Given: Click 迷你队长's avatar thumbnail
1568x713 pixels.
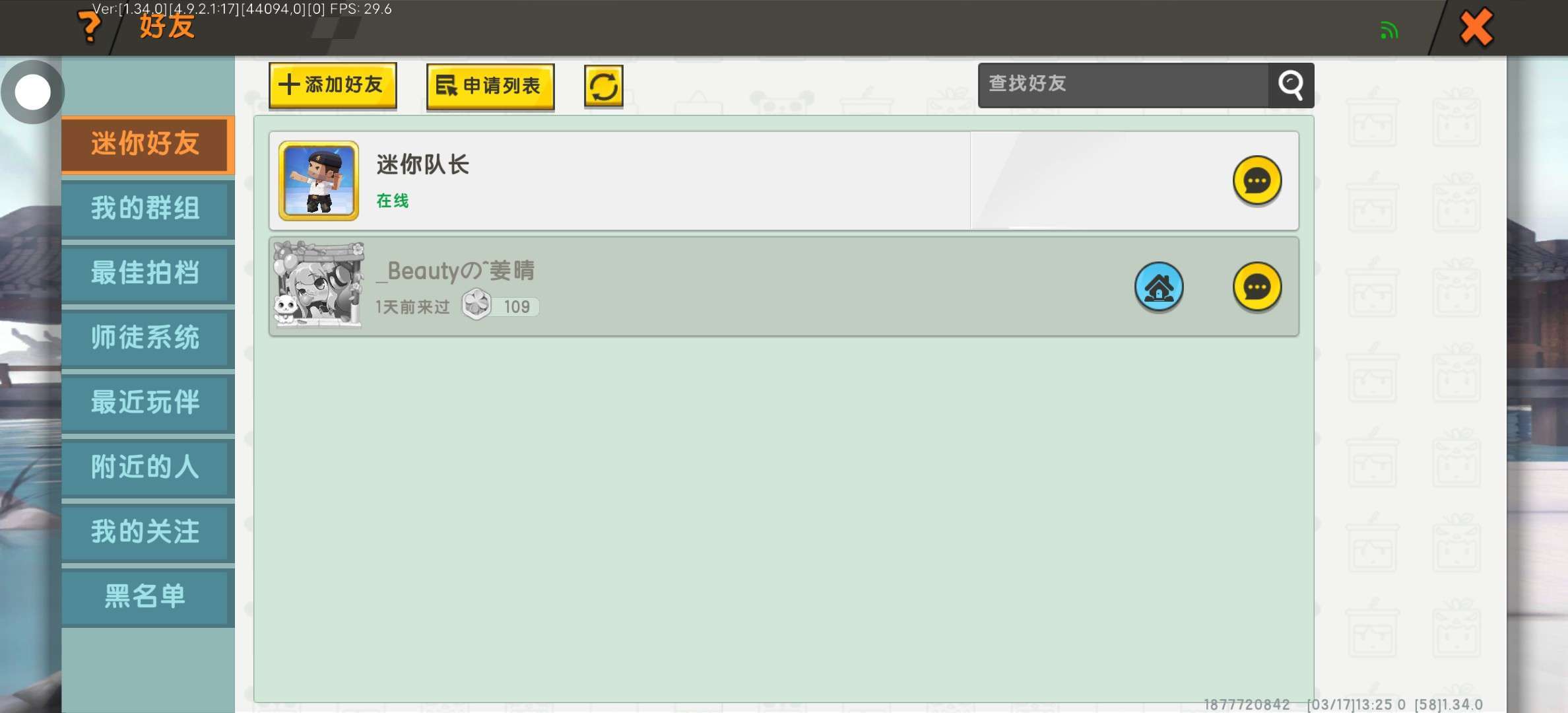Looking at the screenshot, I should pyautogui.click(x=319, y=181).
